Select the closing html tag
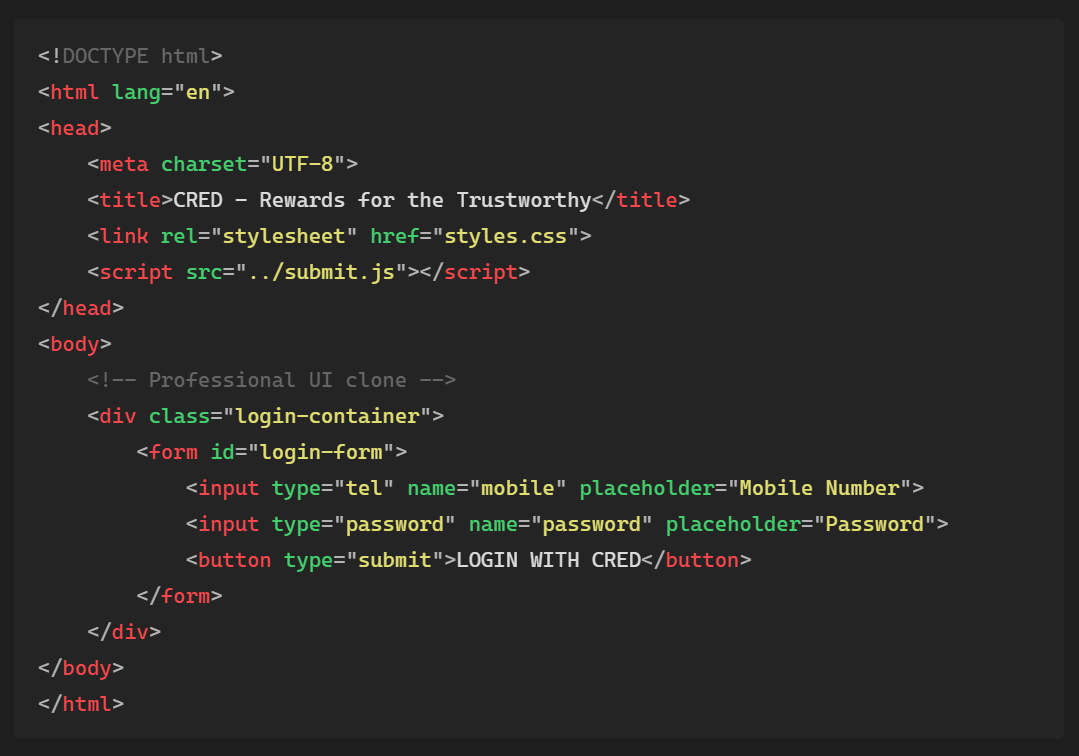Image resolution: width=1079 pixels, height=756 pixels. pyautogui.click(x=80, y=703)
